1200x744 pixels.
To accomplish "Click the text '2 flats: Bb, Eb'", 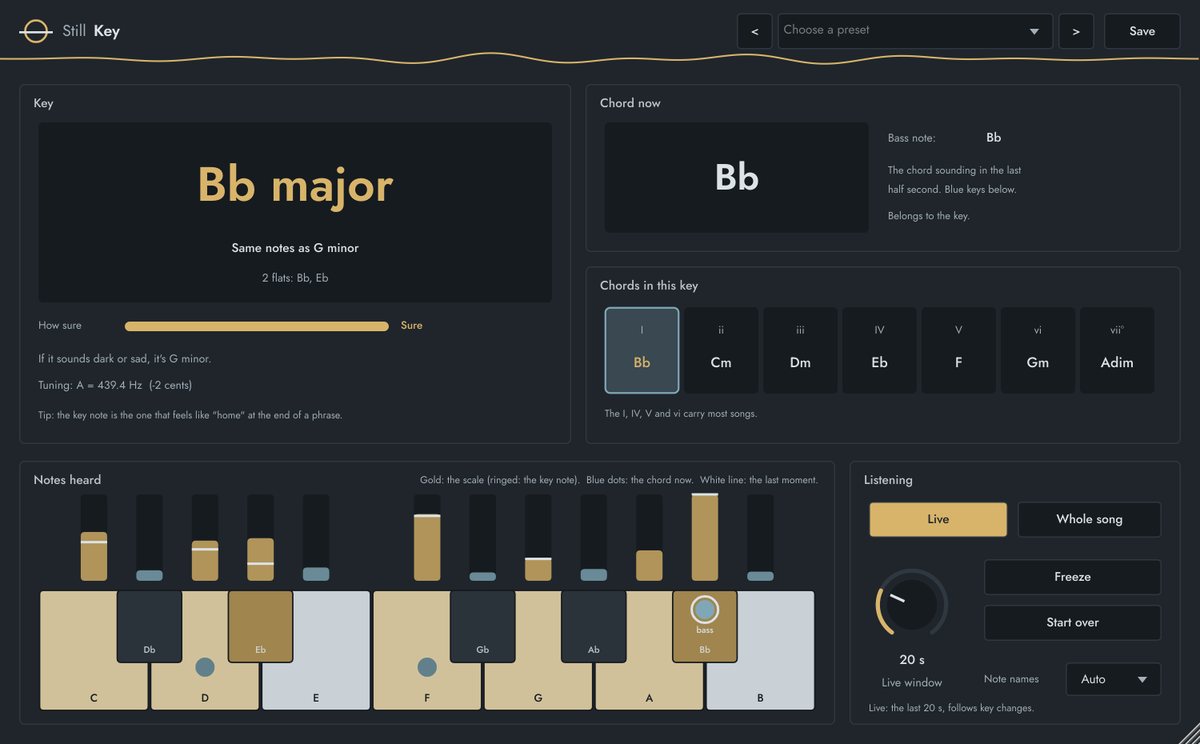I will click(x=295, y=278).
